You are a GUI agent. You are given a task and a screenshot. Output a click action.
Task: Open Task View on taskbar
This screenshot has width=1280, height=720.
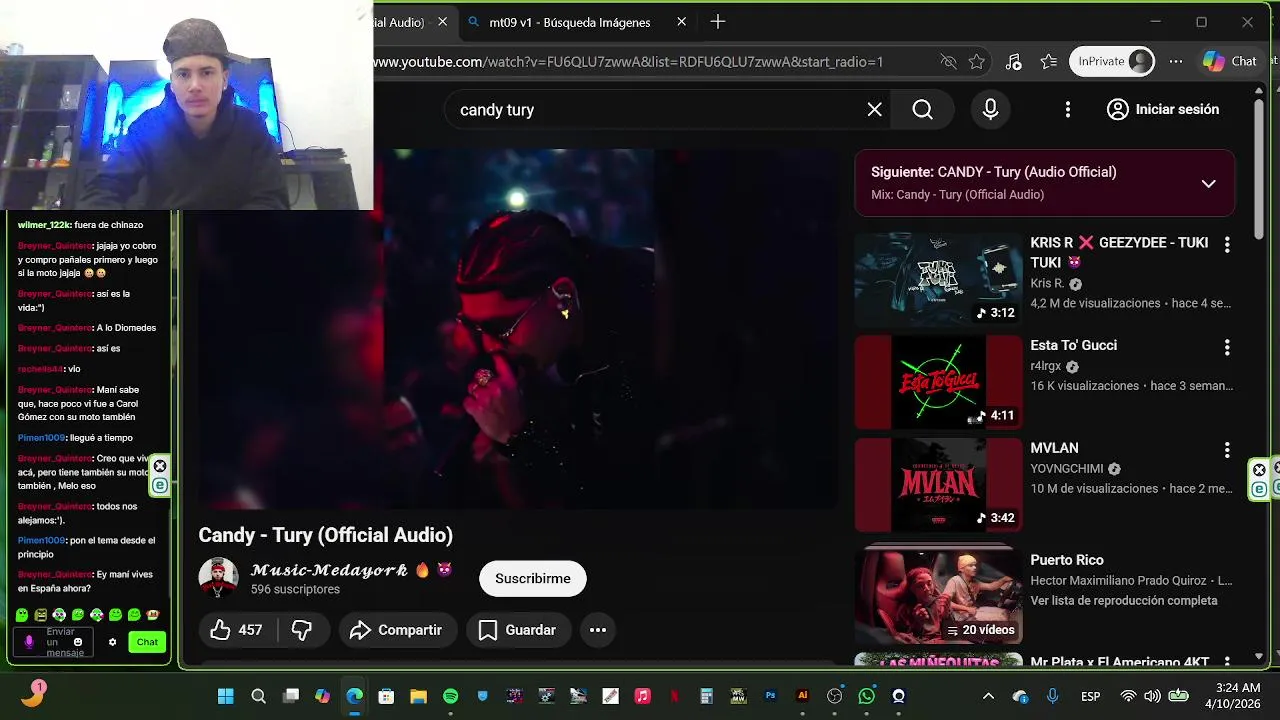290,696
